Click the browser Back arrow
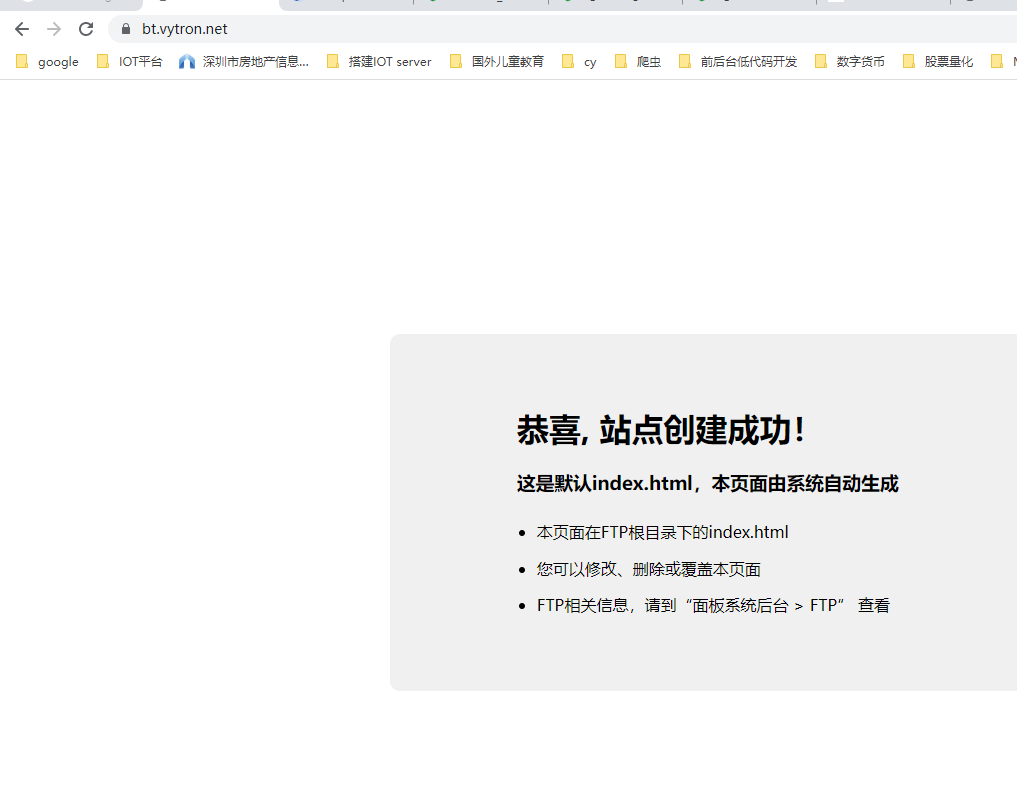This screenshot has width=1017, height=789. pos(22,29)
